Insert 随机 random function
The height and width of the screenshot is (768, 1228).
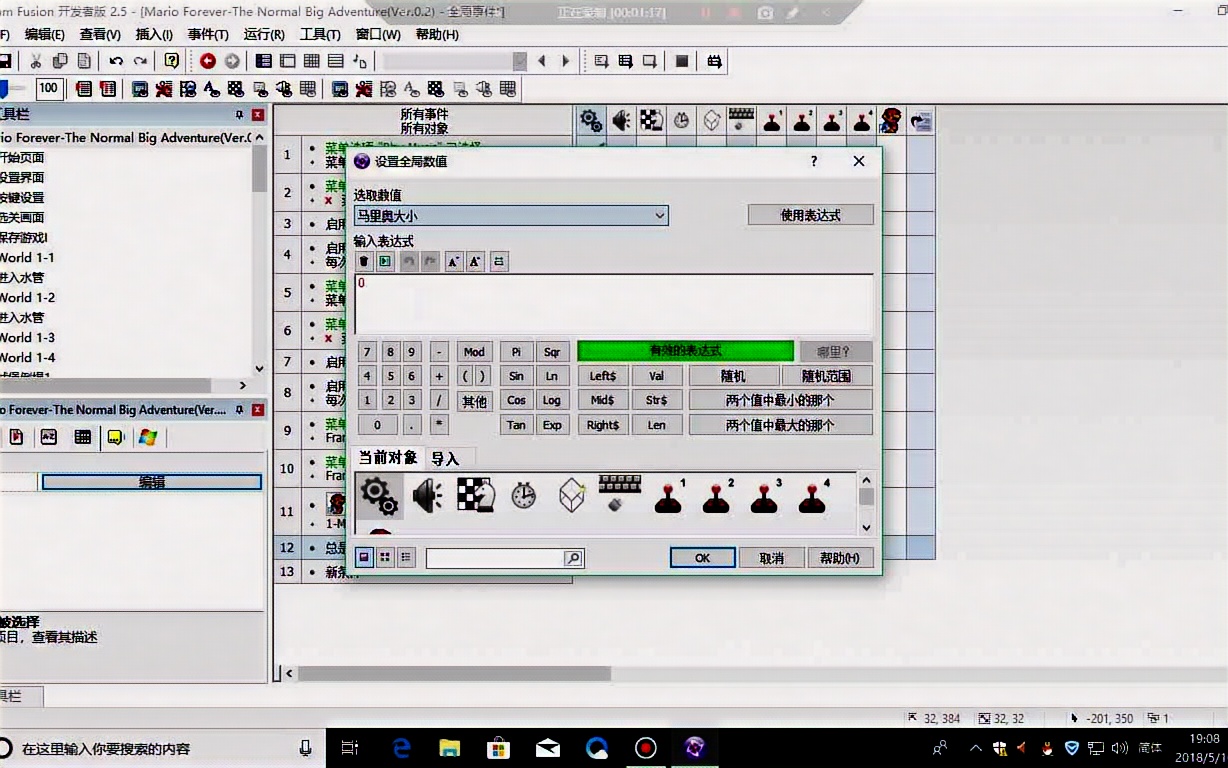733,376
